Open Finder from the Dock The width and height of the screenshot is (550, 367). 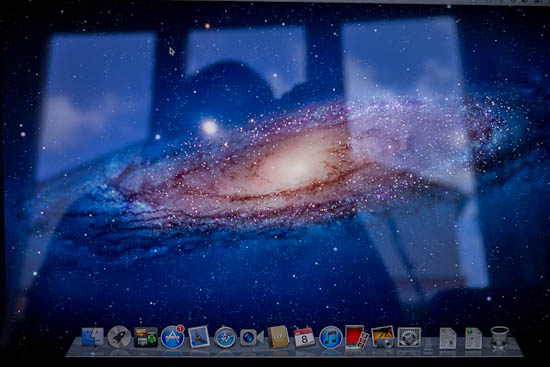click(93, 338)
